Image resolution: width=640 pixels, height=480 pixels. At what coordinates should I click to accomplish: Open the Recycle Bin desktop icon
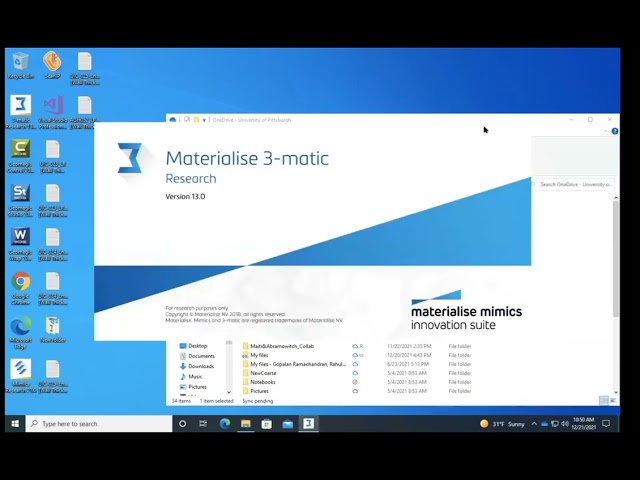point(20,65)
